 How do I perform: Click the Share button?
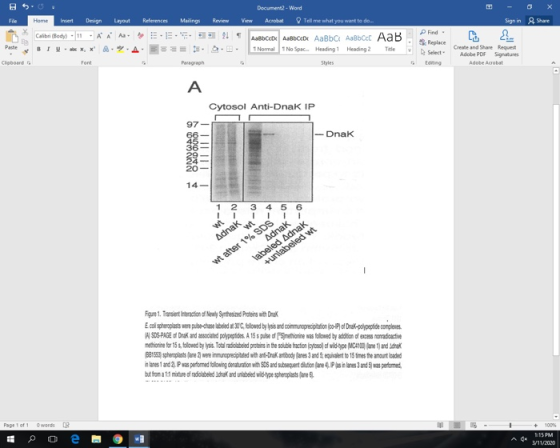click(x=539, y=21)
